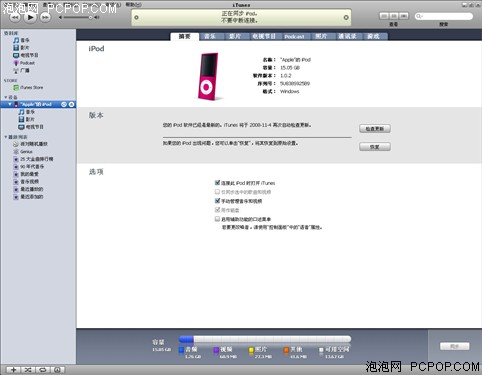Open the 最近播放的 smart playlist
482x375 pixels.
28,189
